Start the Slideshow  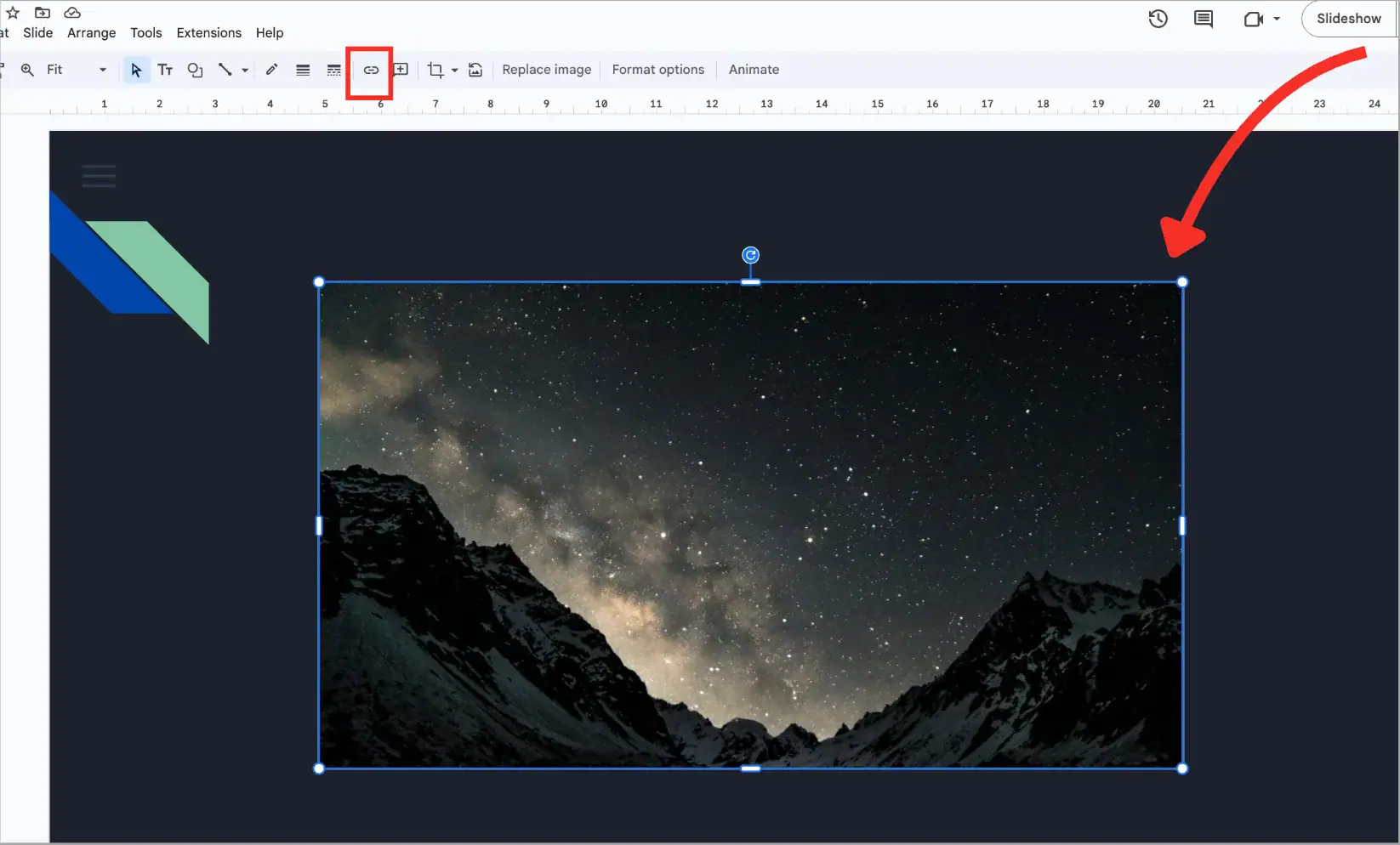tap(1349, 19)
